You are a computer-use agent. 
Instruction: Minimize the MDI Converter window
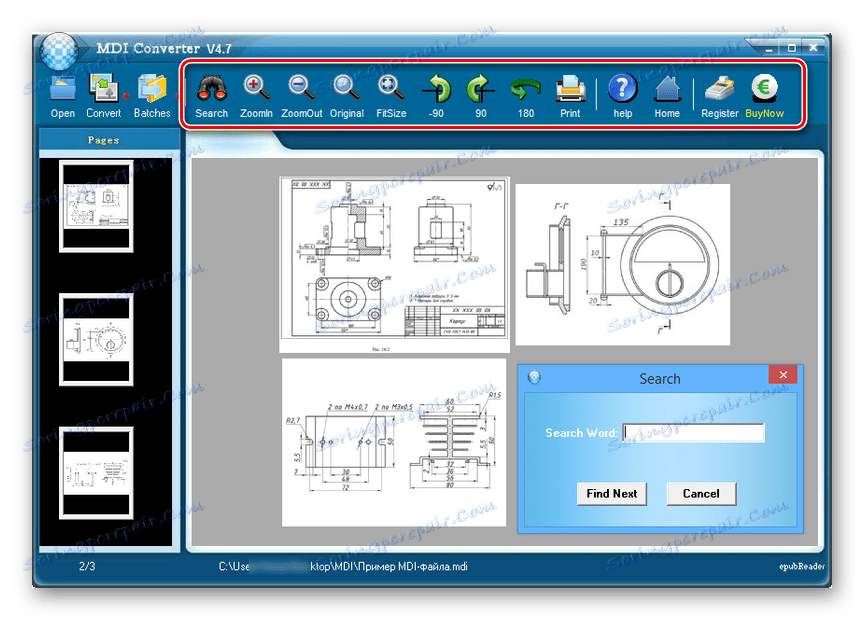pos(769,48)
